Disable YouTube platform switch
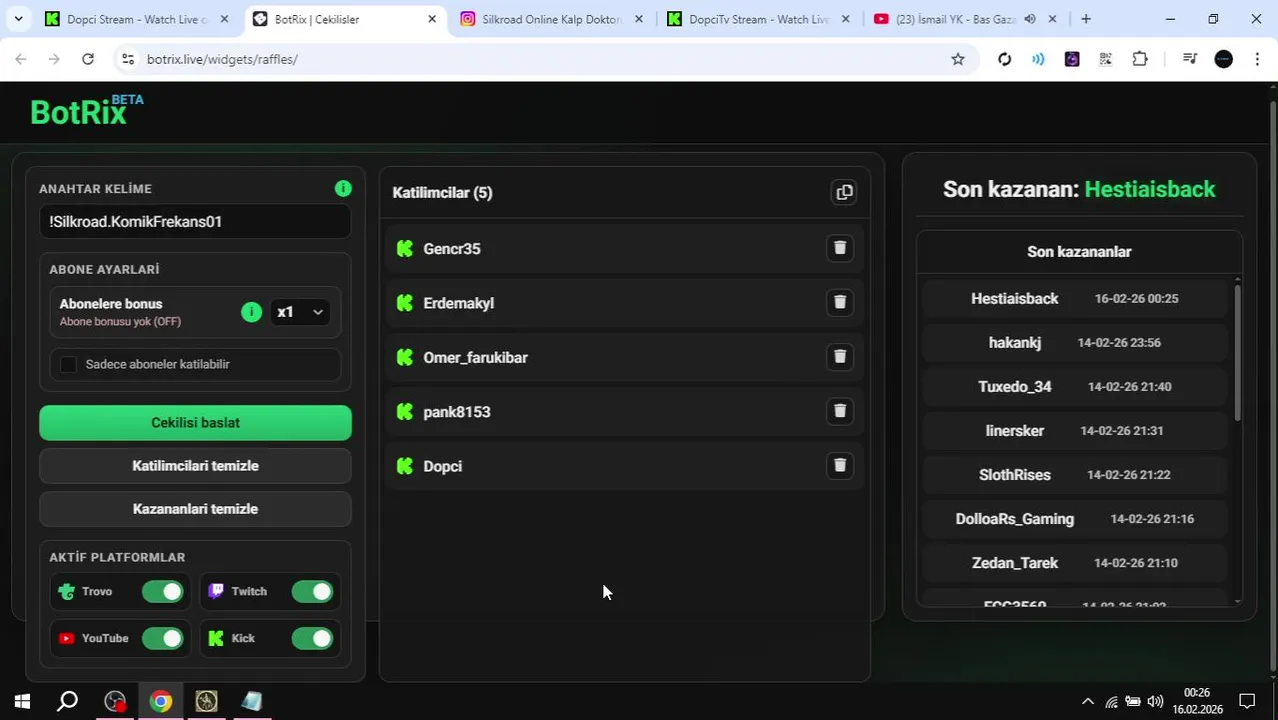Image resolution: width=1278 pixels, height=720 pixels. (x=162, y=638)
